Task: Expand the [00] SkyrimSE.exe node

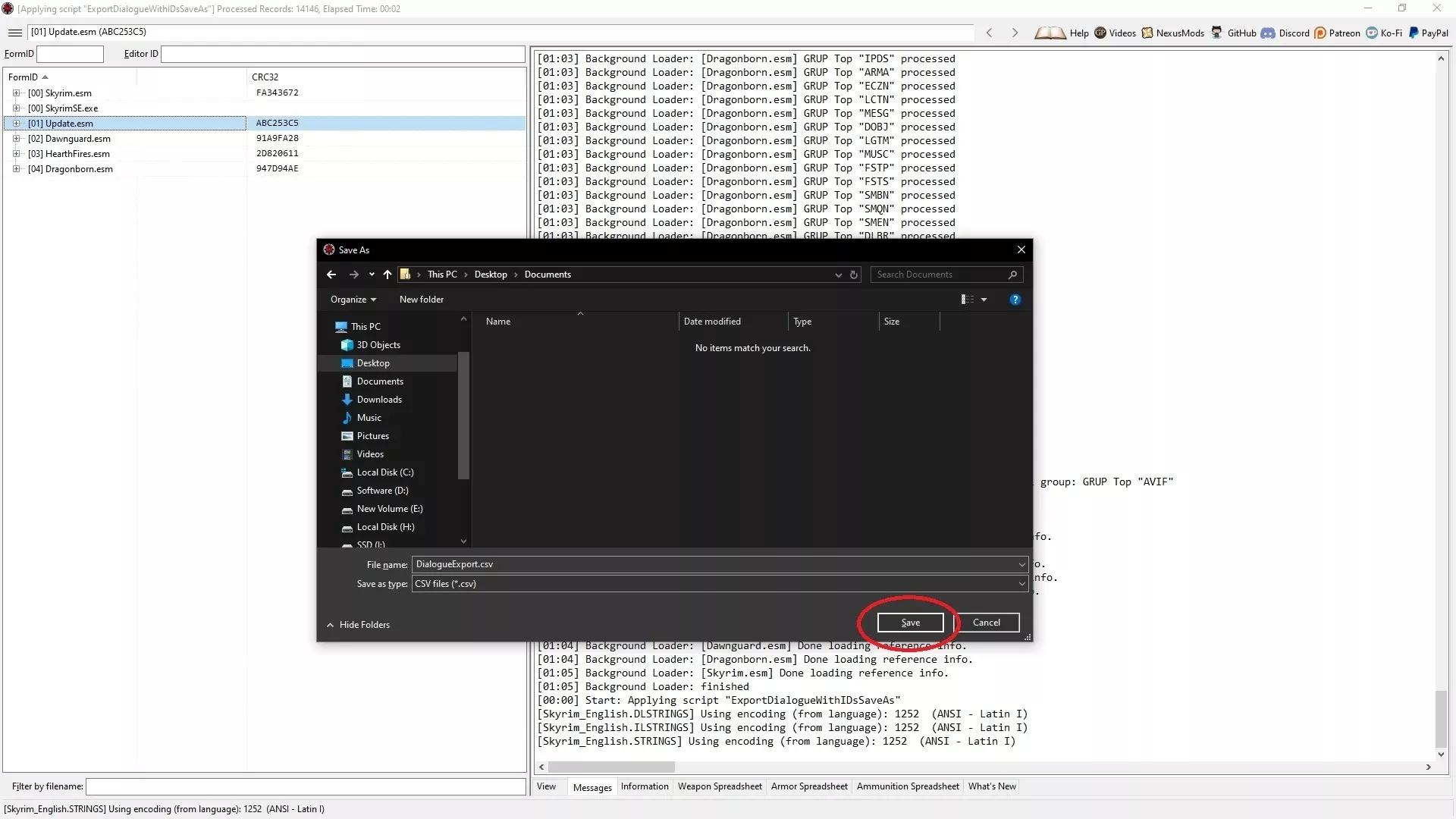Action: click(x=16, y=108)
